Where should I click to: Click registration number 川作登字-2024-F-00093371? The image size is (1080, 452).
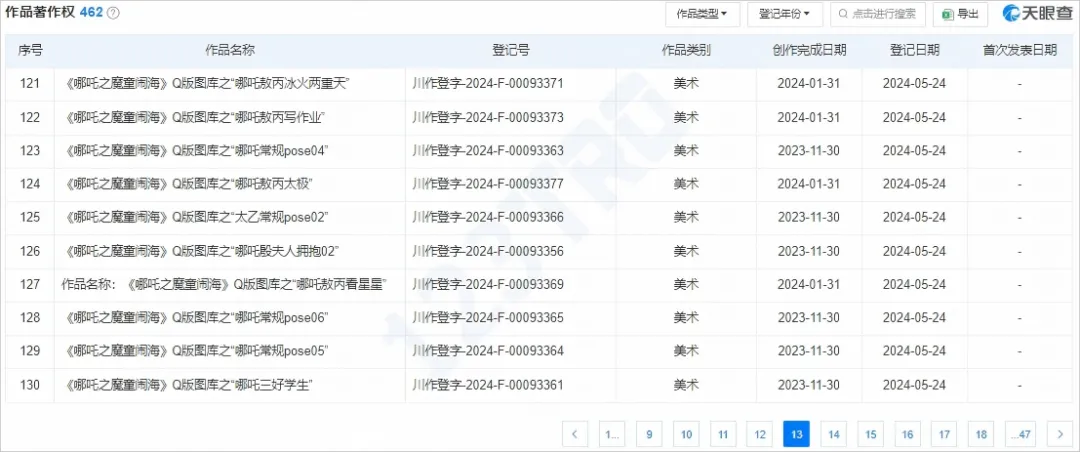(488, 84)
